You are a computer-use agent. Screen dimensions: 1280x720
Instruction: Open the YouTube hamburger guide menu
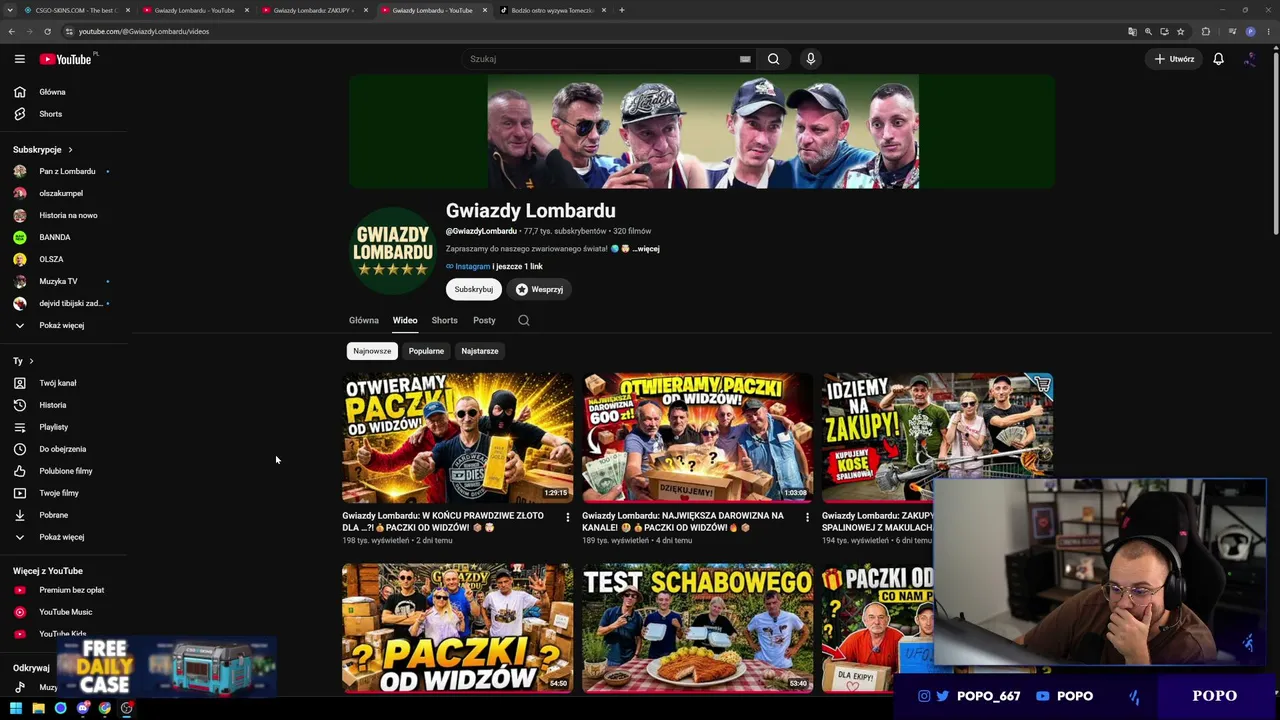pyautogui.click(x=19, y=59)
